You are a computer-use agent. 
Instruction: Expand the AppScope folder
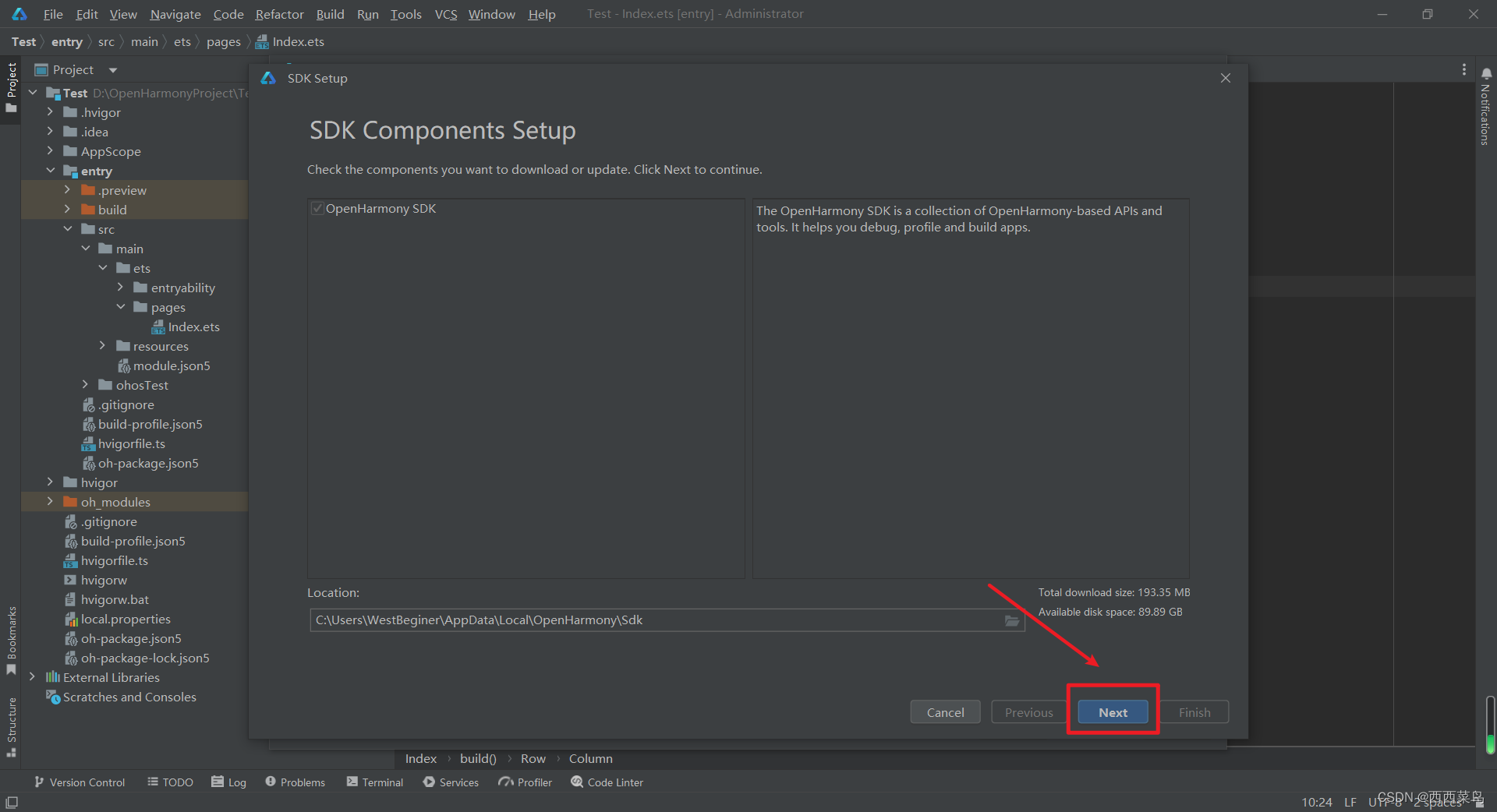tap(50, 151)
